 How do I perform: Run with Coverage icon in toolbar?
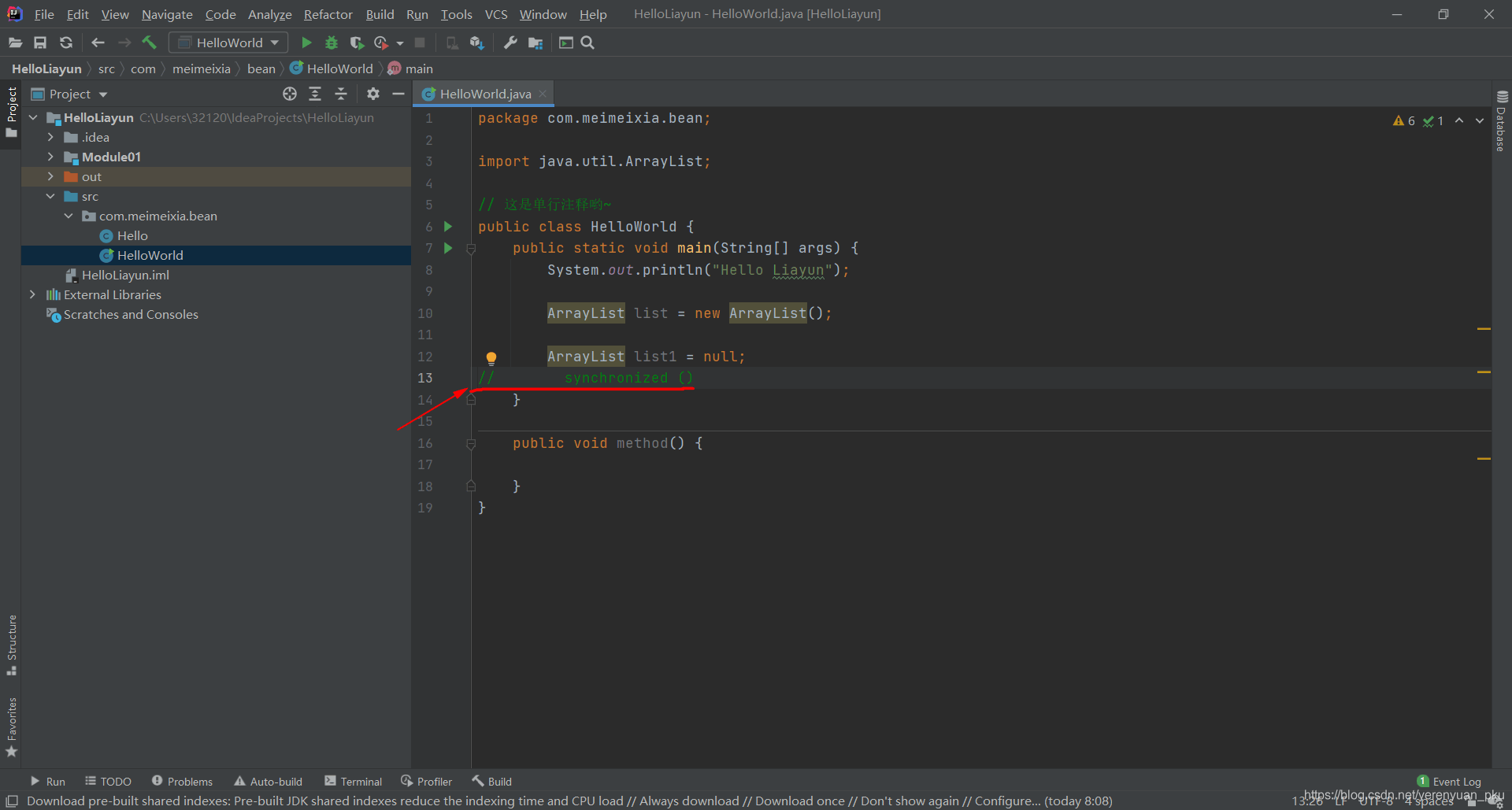click(357, 43)
